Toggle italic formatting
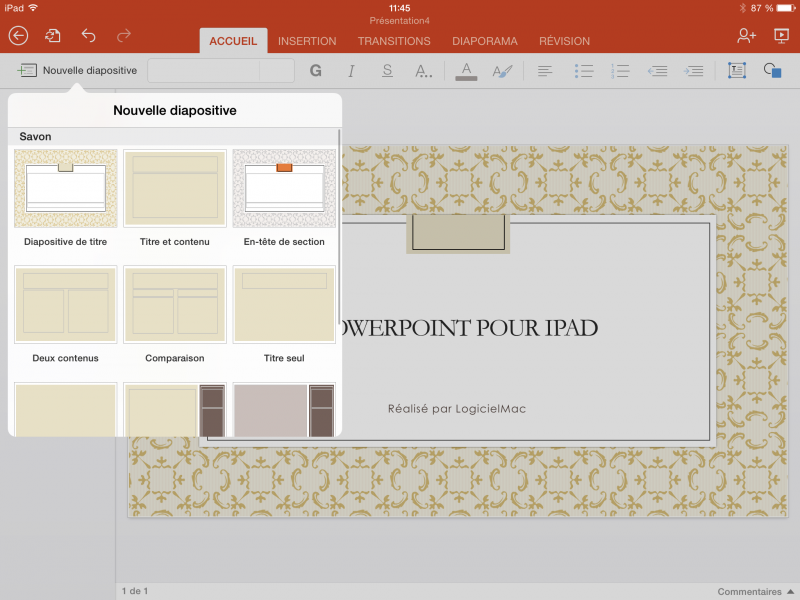Viewport: 800px width, 600px height. coord(351,70)
